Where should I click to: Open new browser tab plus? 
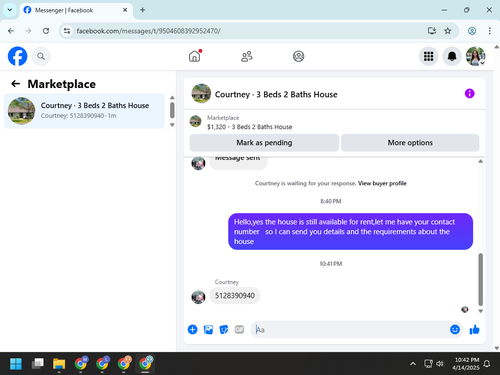pos(143,10)
